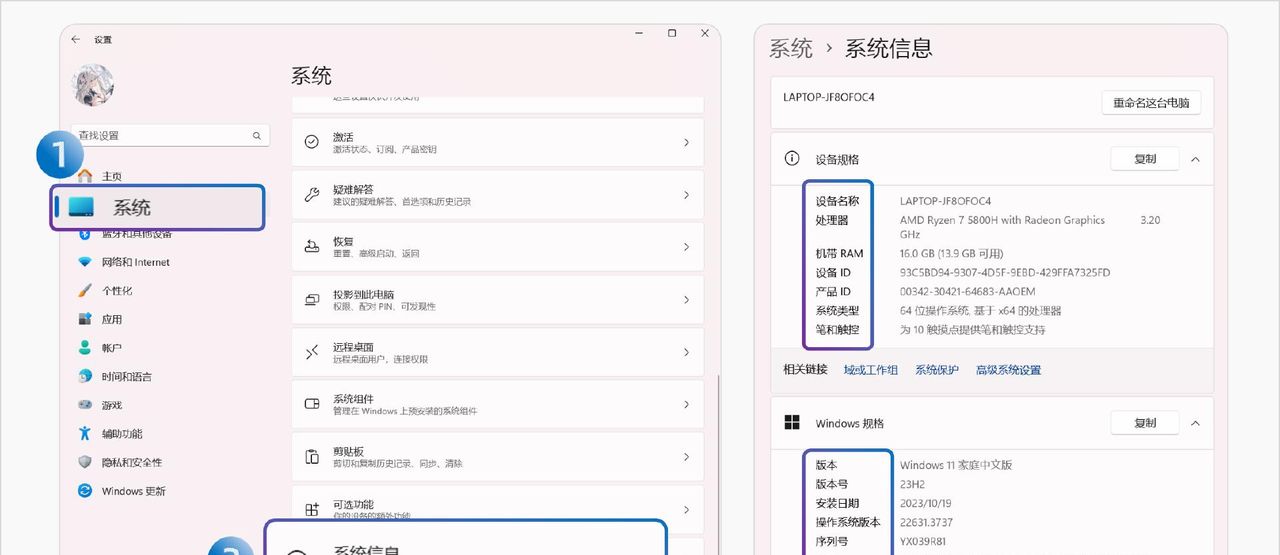Collapse the 设备规格 section chevron
Viewport: 1280px width, 555px height.
pos(1196,159)
